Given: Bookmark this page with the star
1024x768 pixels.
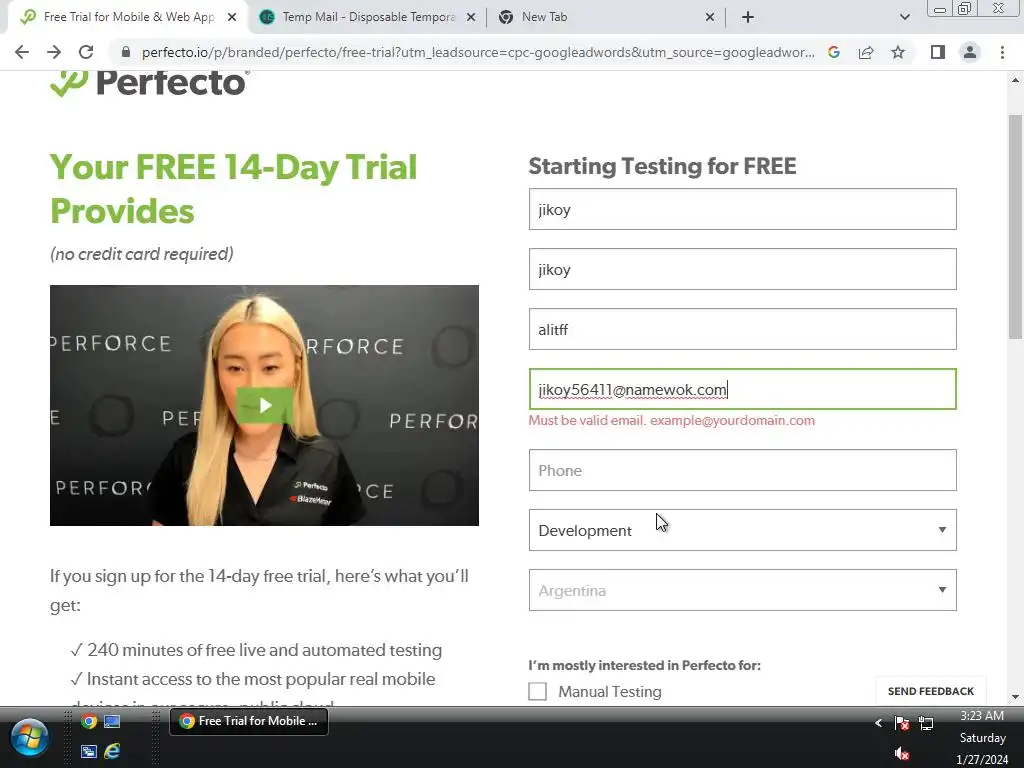Looking at the screenshot, I should coord(898,52).
